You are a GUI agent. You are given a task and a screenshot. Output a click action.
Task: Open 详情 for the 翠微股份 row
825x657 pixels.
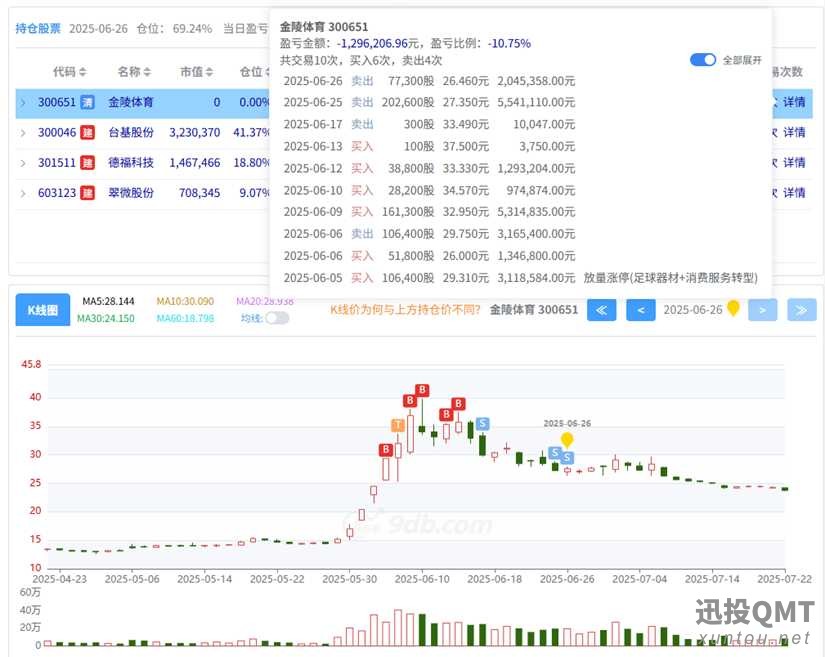tap(794, 193)
